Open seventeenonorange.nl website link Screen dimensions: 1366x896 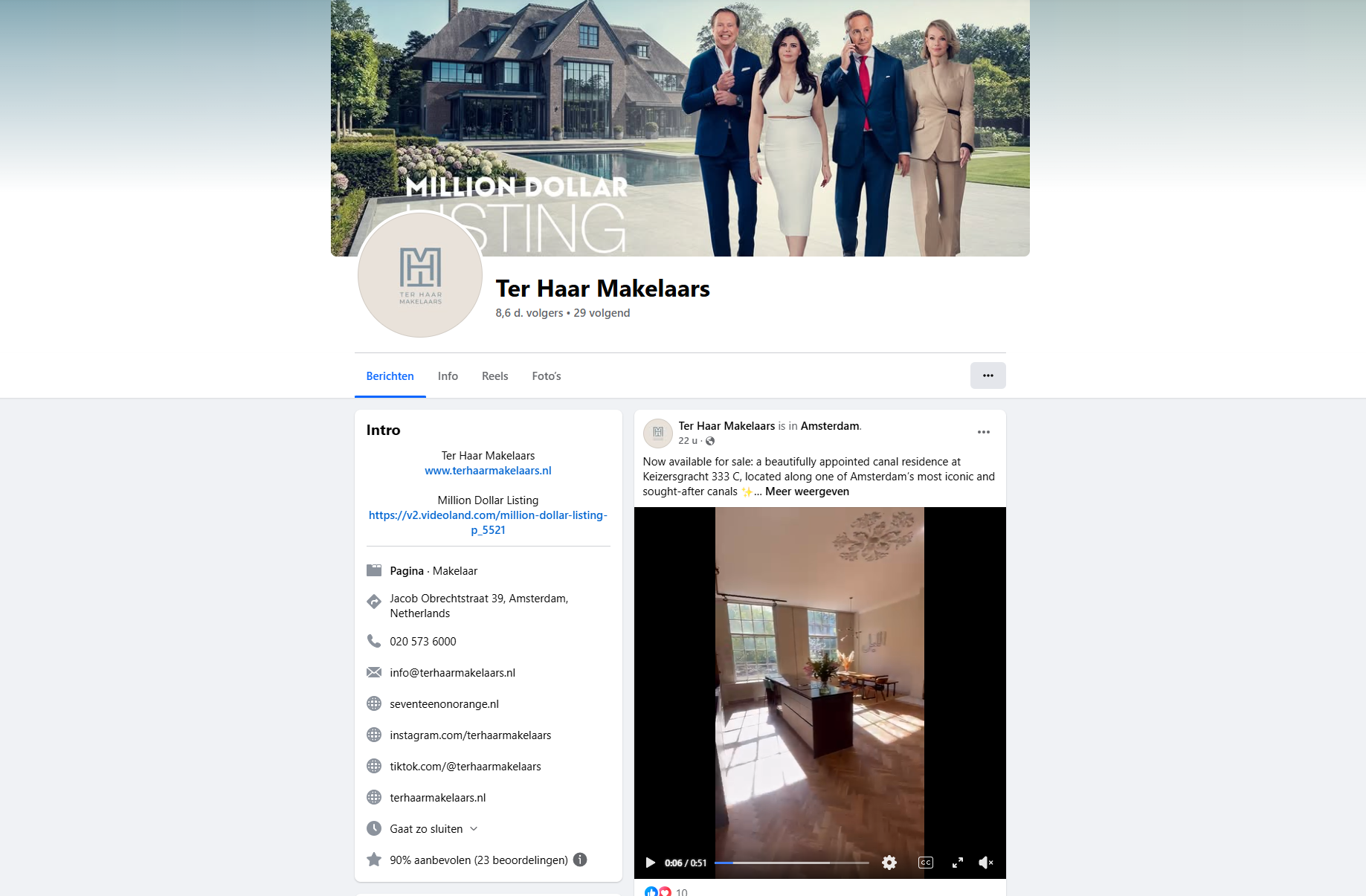coord(444,704)
